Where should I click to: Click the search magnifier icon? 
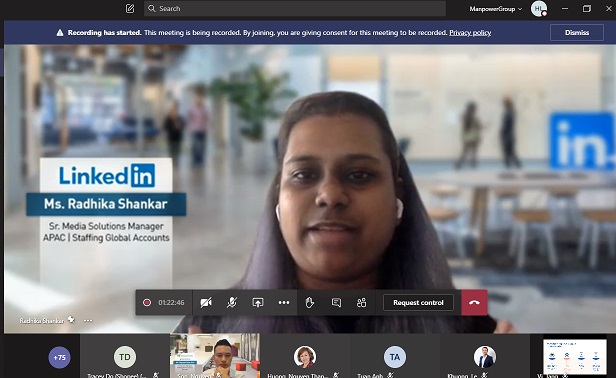tap(152, 8)
